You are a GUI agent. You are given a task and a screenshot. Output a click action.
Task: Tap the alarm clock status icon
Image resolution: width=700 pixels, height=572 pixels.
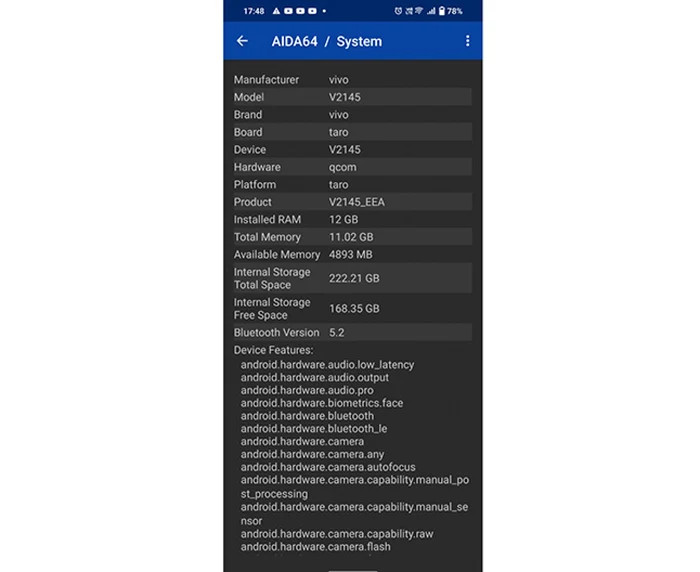tap(398, 11)
